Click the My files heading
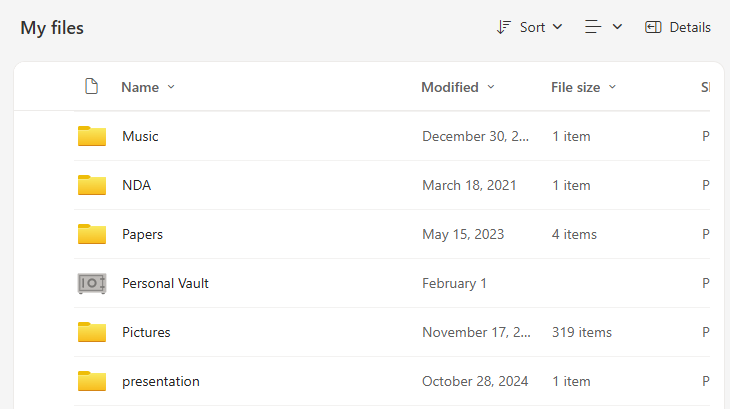Image resolution: width=730 pixels, height=409 pixels. pyautogui.click(x=52, y=28)
